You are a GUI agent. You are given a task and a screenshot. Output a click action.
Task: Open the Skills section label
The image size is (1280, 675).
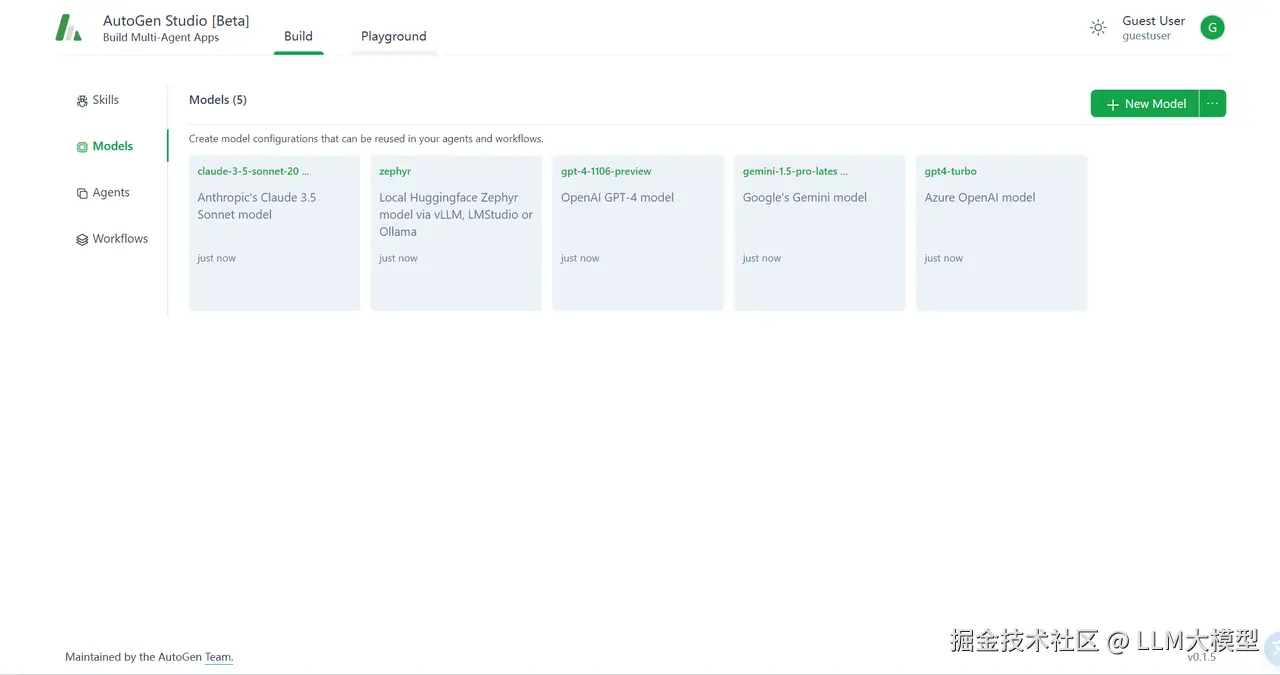106,100
